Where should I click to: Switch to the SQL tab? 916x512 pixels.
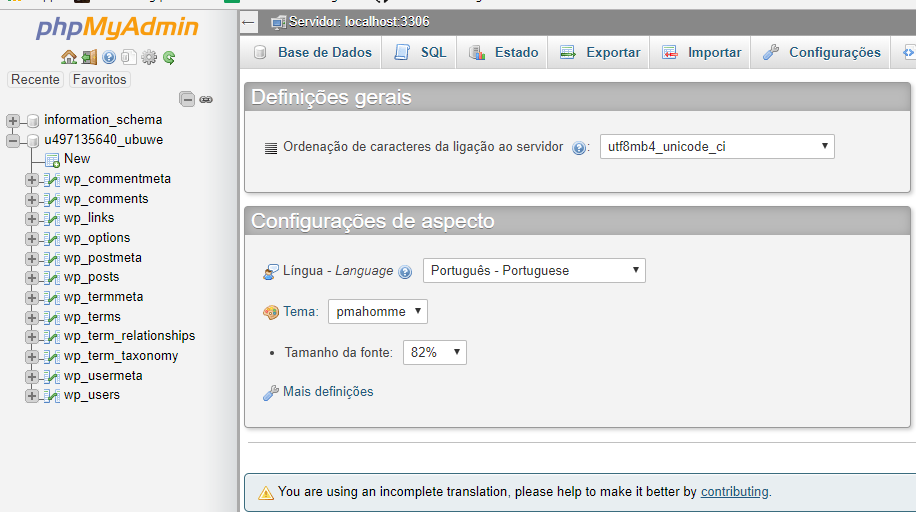point(420,53)
